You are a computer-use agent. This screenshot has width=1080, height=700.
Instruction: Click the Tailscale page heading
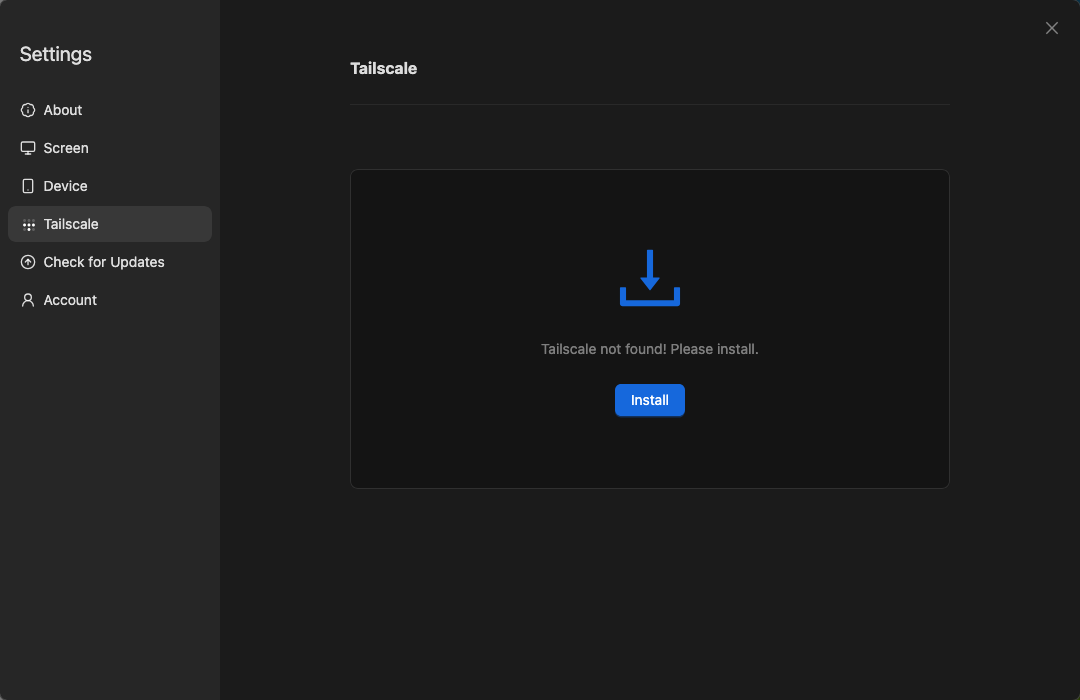pos(384,68)
